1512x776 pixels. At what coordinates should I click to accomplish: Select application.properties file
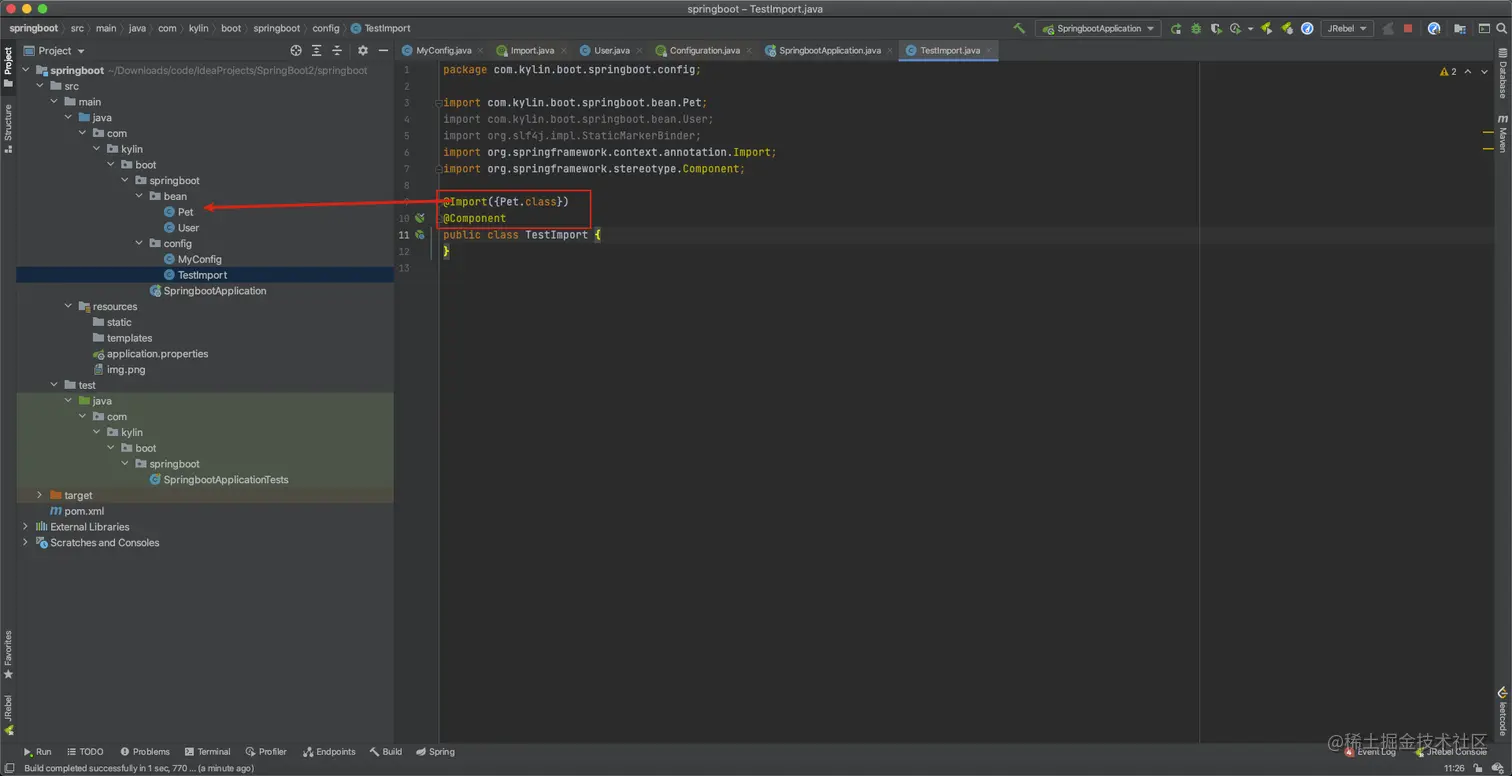(150, 354)
